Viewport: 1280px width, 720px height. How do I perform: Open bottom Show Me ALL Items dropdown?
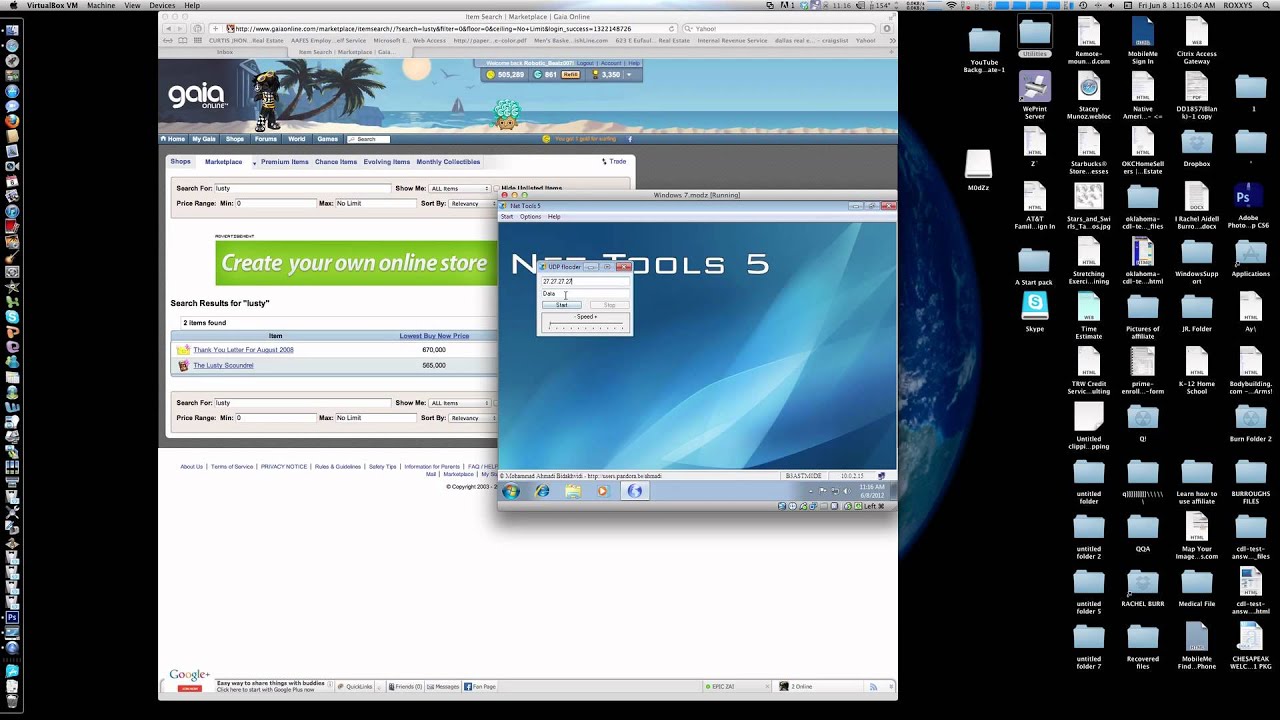pyautogui.click(x=460, y=403)
